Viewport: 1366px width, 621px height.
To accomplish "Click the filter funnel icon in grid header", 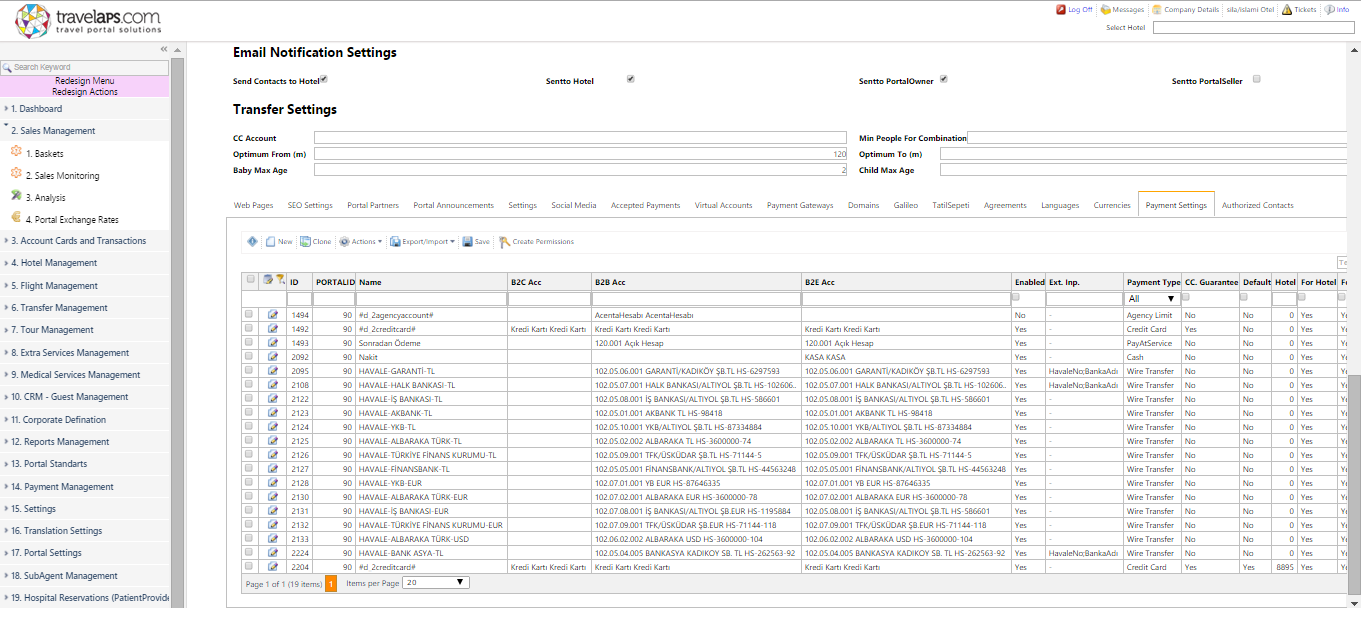I will pyautogui.click(x=281, y=280).
